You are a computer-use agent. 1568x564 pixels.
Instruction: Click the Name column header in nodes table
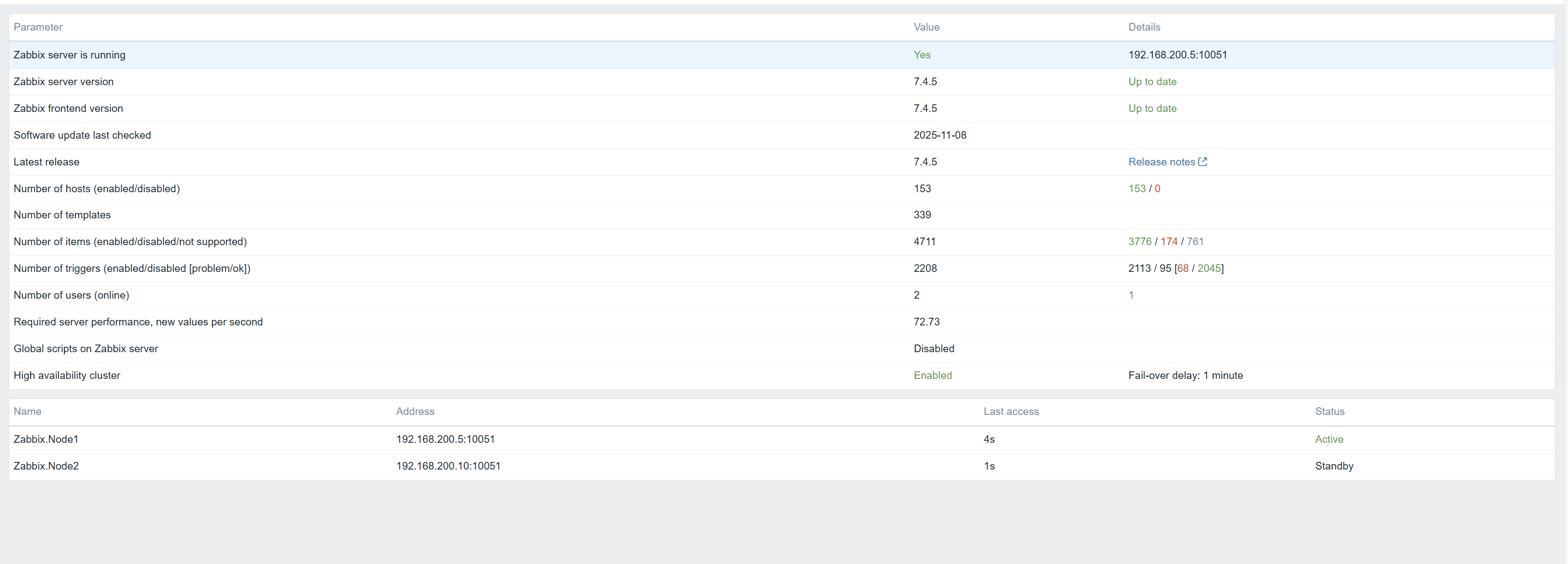(27, 411)
